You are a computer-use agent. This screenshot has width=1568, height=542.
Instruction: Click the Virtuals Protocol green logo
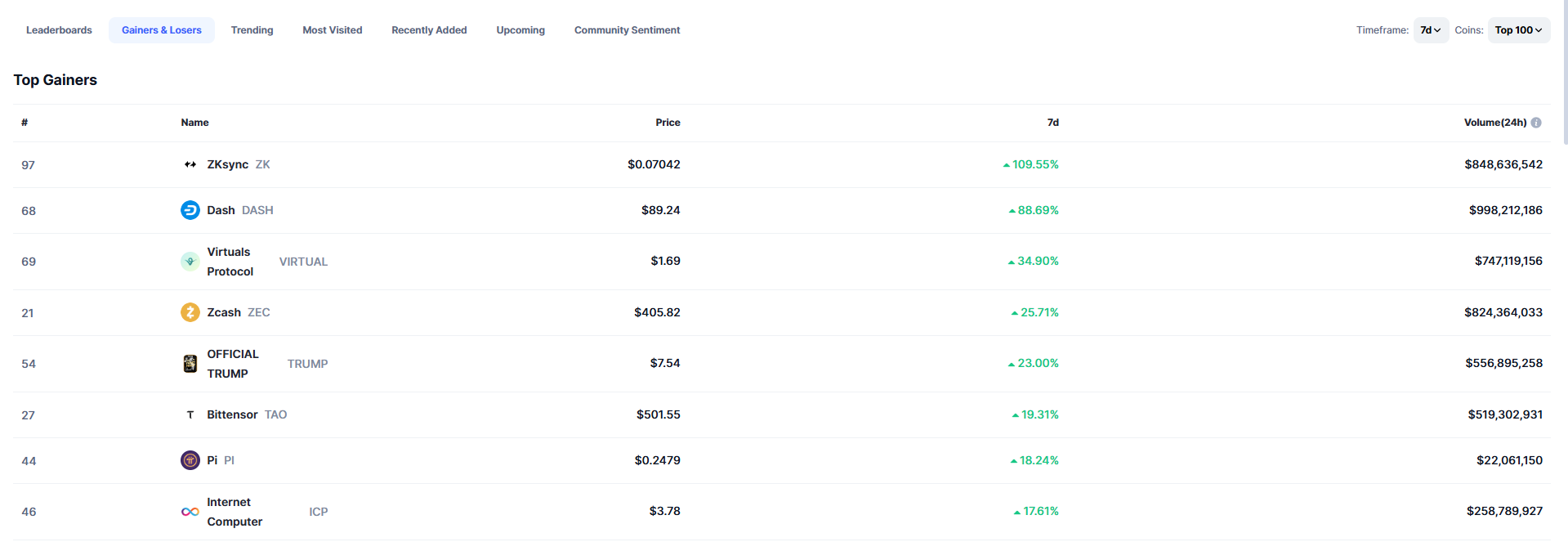190,262
